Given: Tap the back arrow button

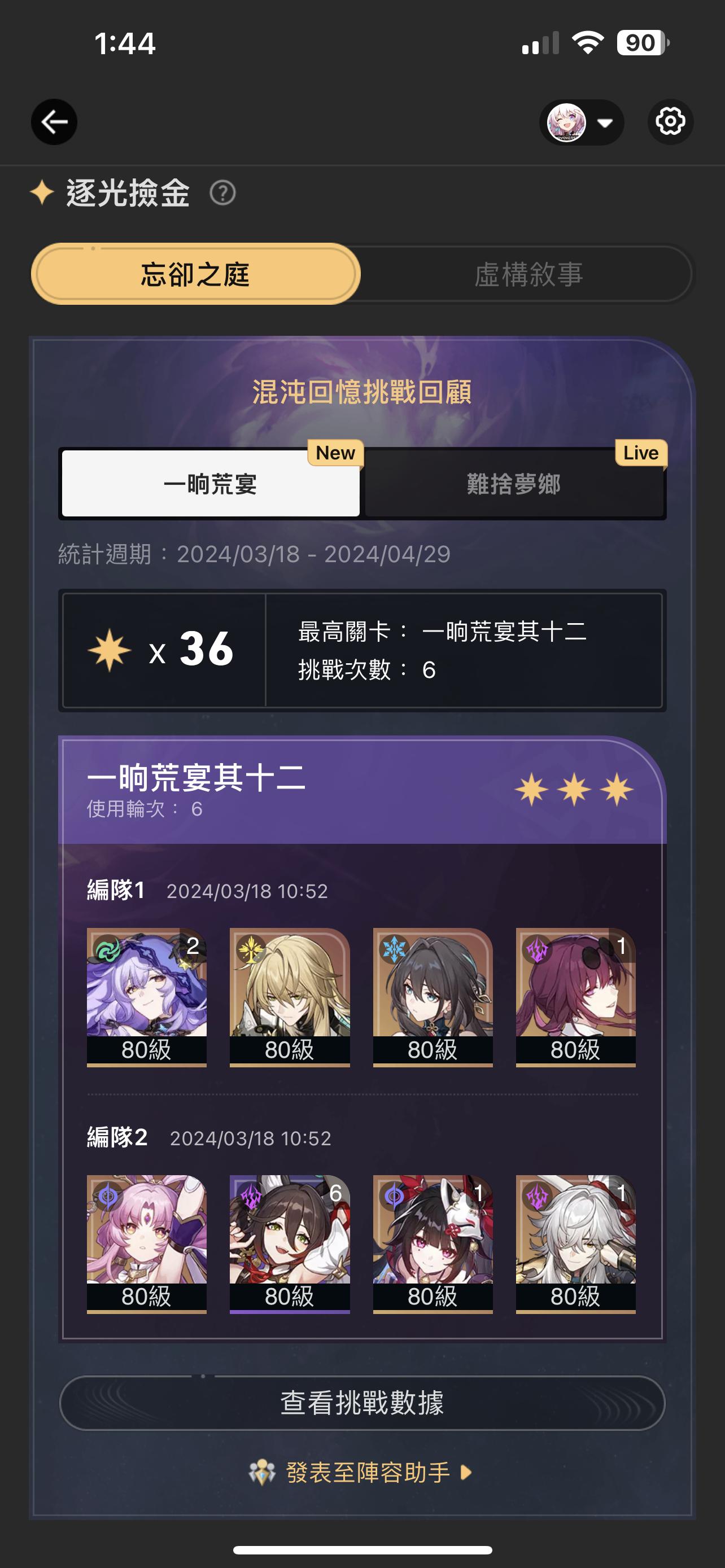Looking at the screenshot, I should pyautogui.click(x=54, y=122).
